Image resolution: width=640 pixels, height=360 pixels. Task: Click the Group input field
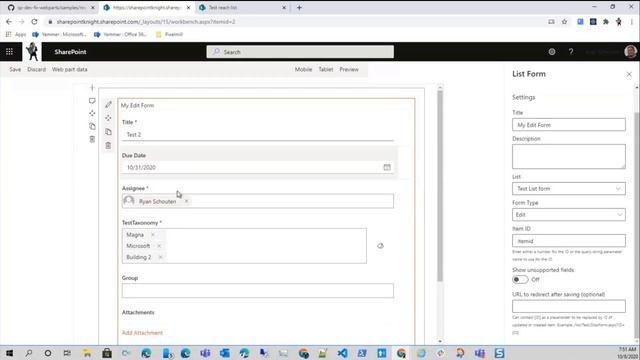[x=258, y=291]
